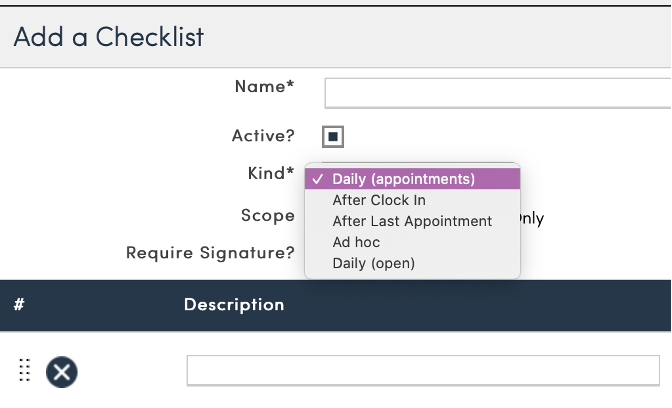Click the Require Signature? label
This screenshot has height=408, width=672.
(210, 253)
